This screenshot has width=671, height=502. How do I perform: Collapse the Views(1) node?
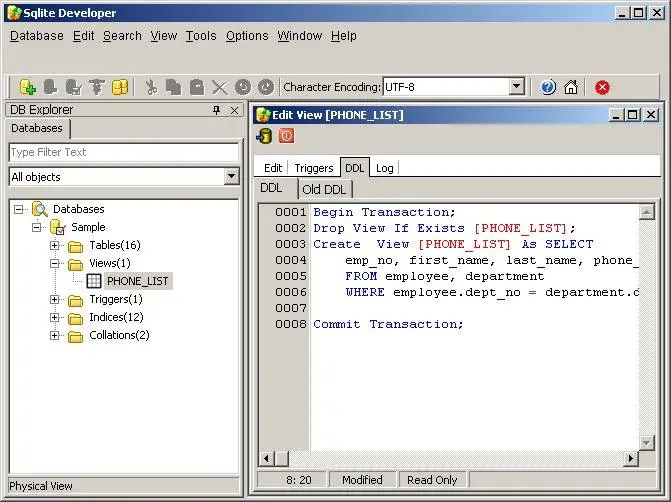point(54,263)
